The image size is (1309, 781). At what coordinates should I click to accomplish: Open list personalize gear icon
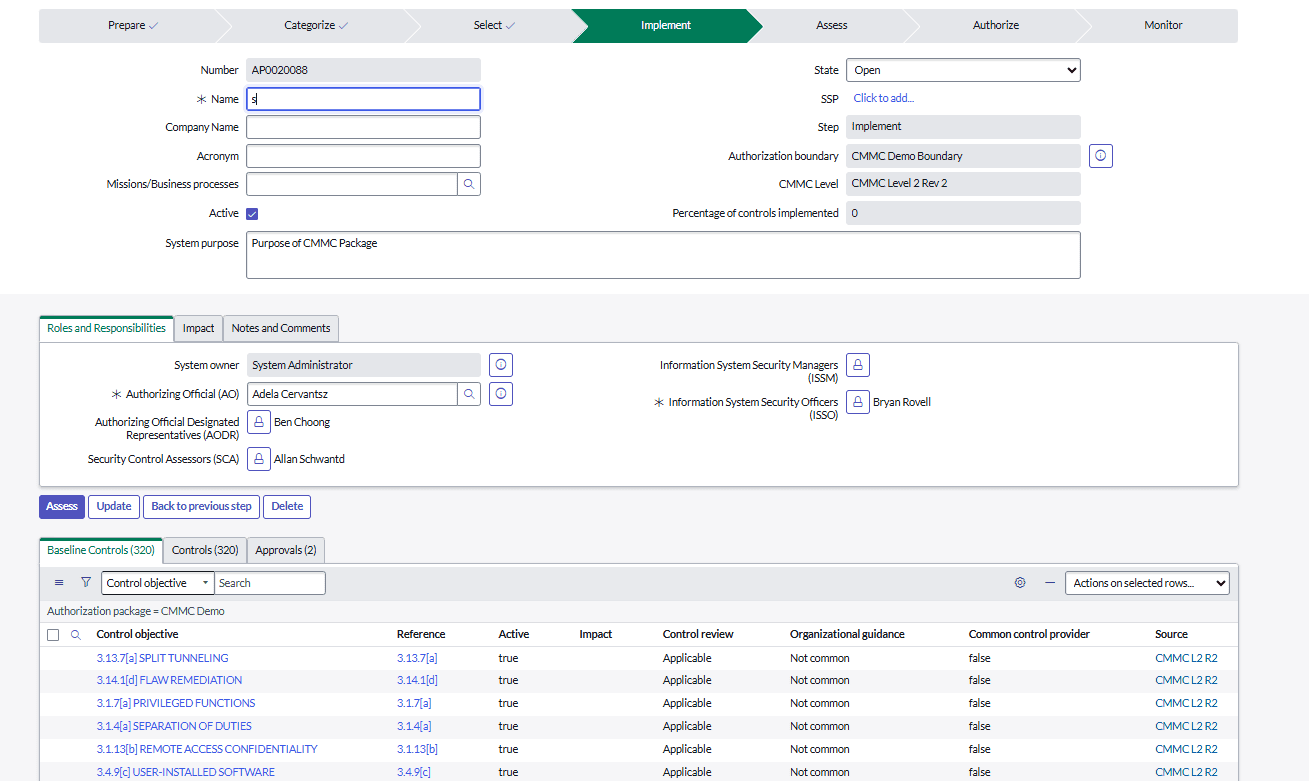click(1020, 583)
